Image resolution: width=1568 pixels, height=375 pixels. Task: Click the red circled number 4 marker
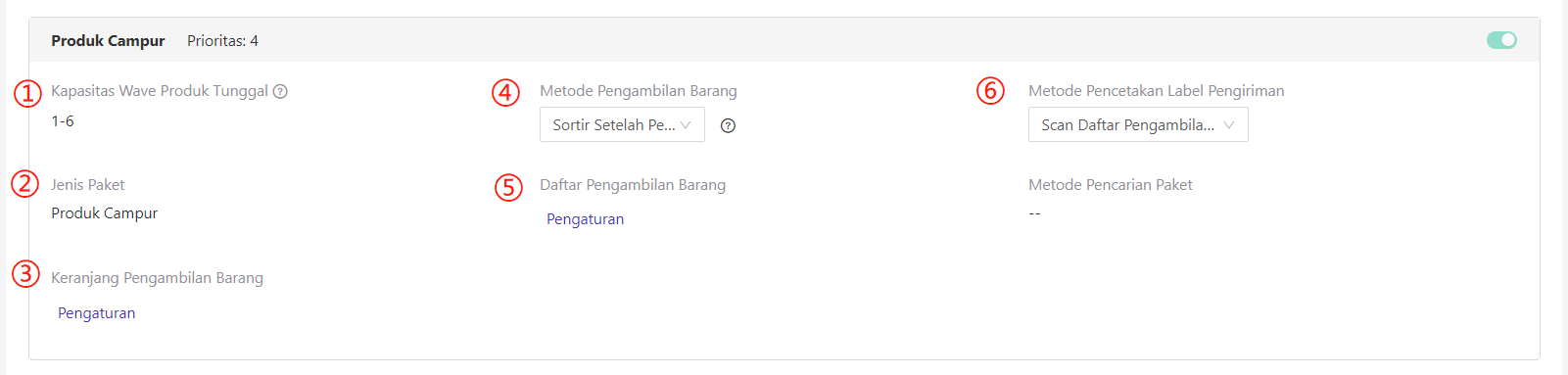pyautogui.click(x=505, y=93)
